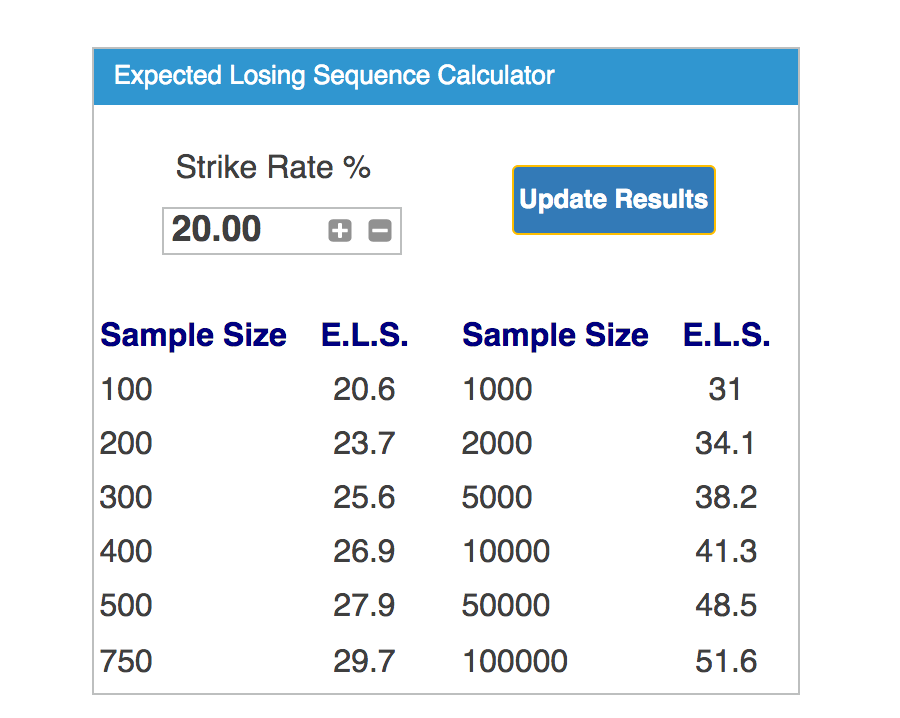Click the Update Results button

(x=614, y=200)
